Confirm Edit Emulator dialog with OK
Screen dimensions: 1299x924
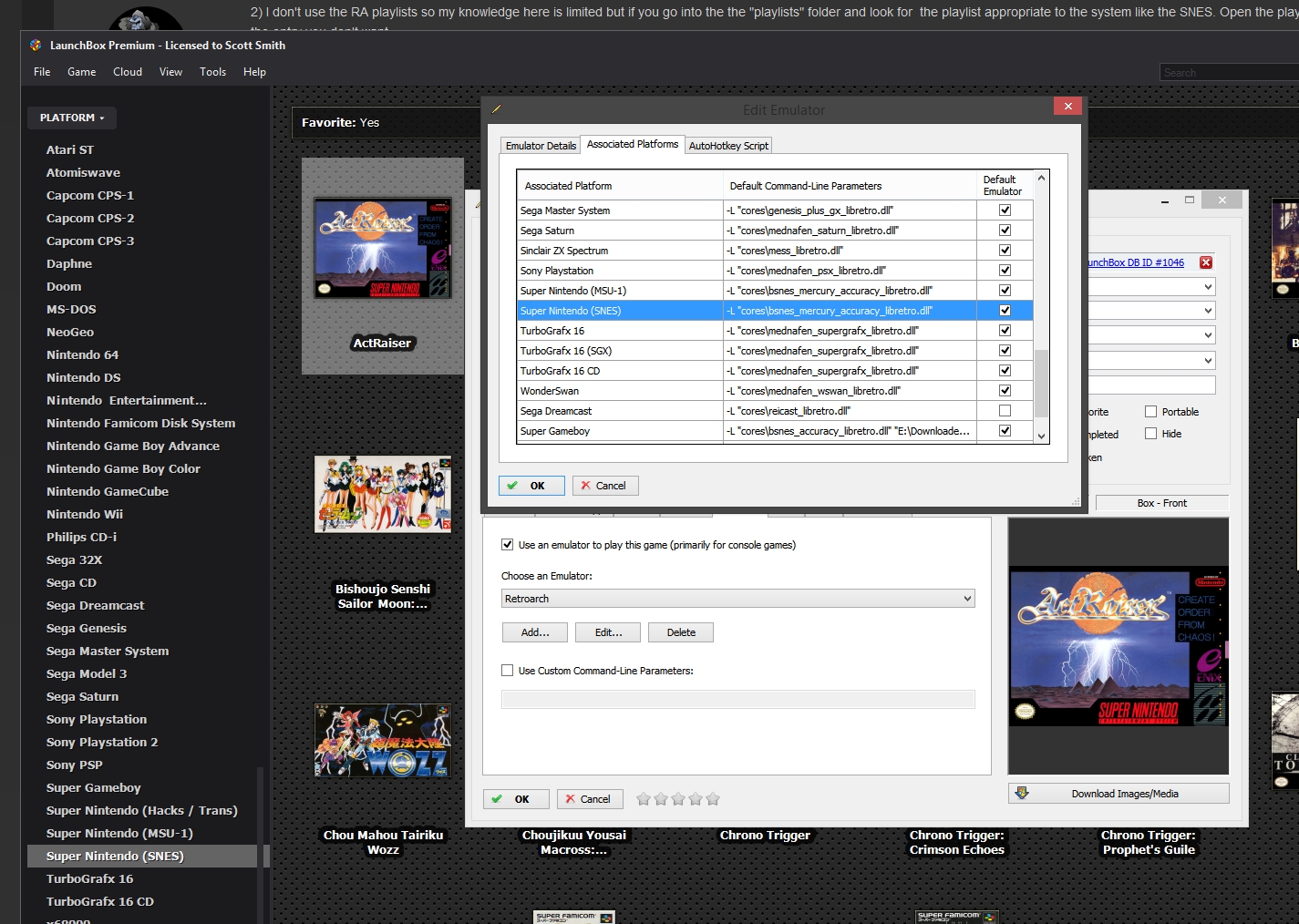tap(531, 486)
